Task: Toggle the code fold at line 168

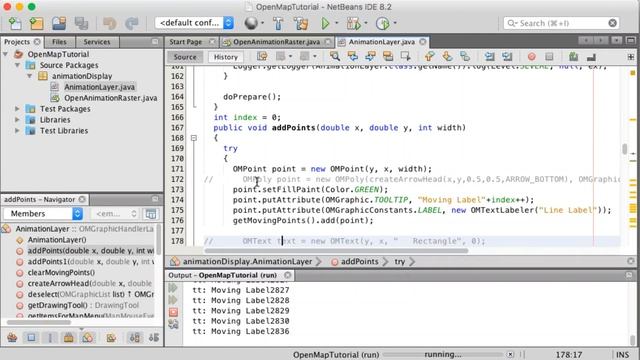Action: [194, 138]
